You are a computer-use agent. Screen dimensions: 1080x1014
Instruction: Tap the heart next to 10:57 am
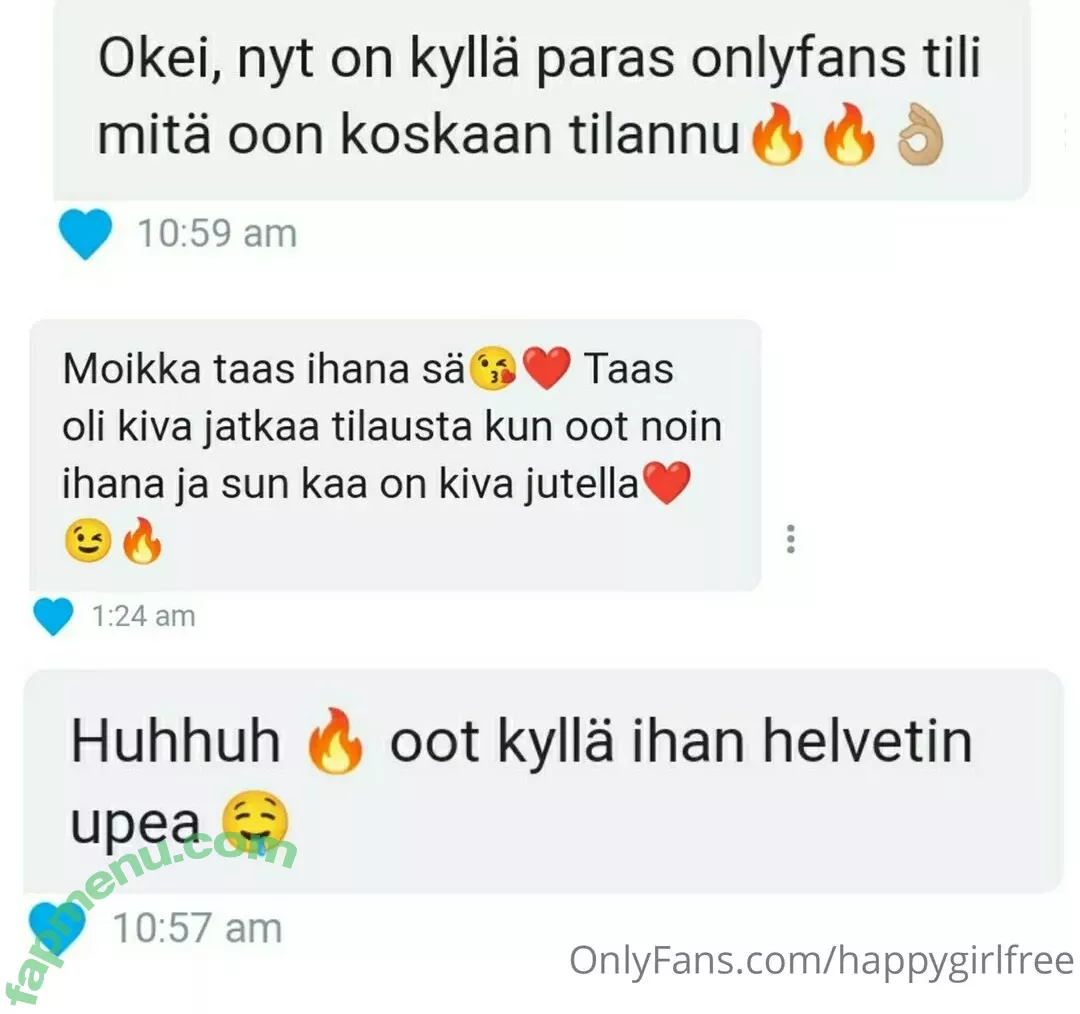pos(56,929)
